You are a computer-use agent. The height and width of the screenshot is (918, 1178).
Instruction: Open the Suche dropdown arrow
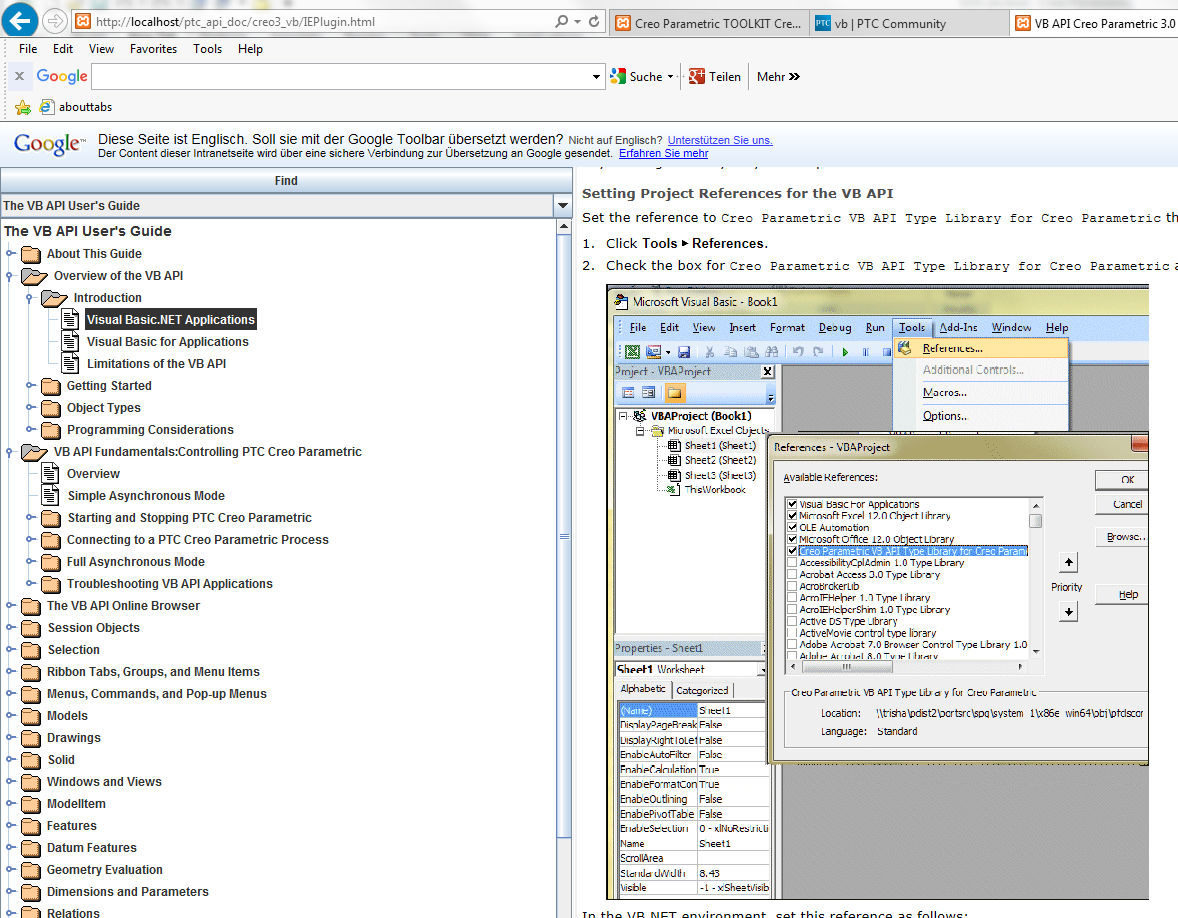click(670, 77)
